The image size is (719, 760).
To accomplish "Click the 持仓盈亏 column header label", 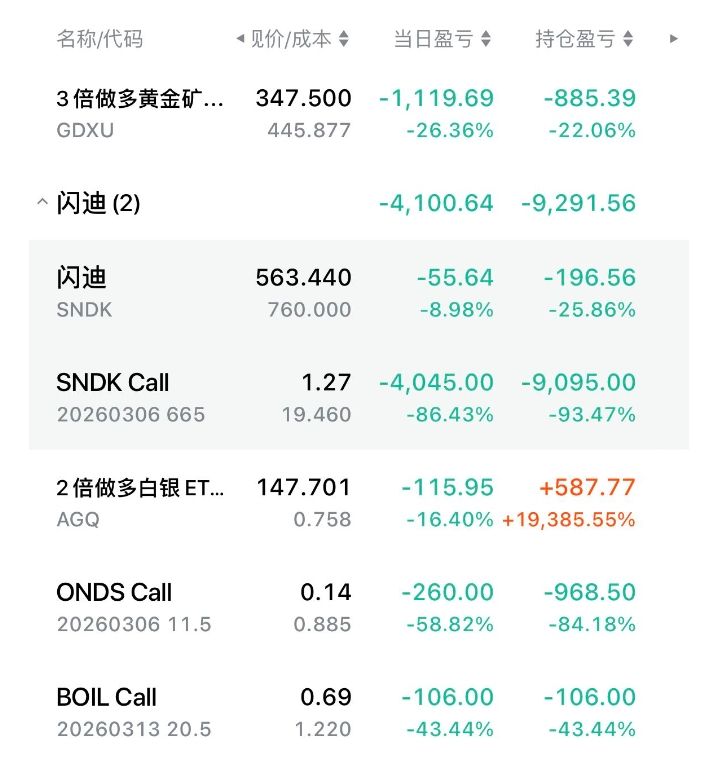I will [x=575, y=39].
